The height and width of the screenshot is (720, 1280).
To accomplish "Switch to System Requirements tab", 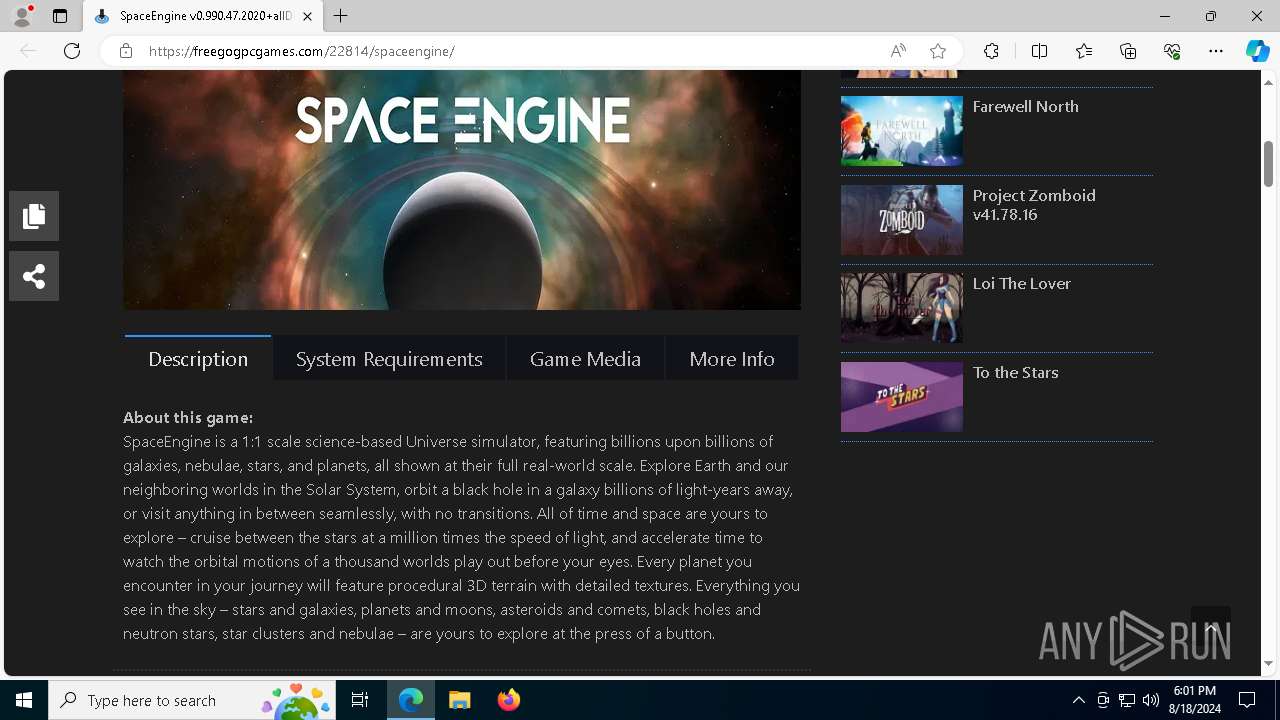I will pyautogui.click(x=389, y=358).
